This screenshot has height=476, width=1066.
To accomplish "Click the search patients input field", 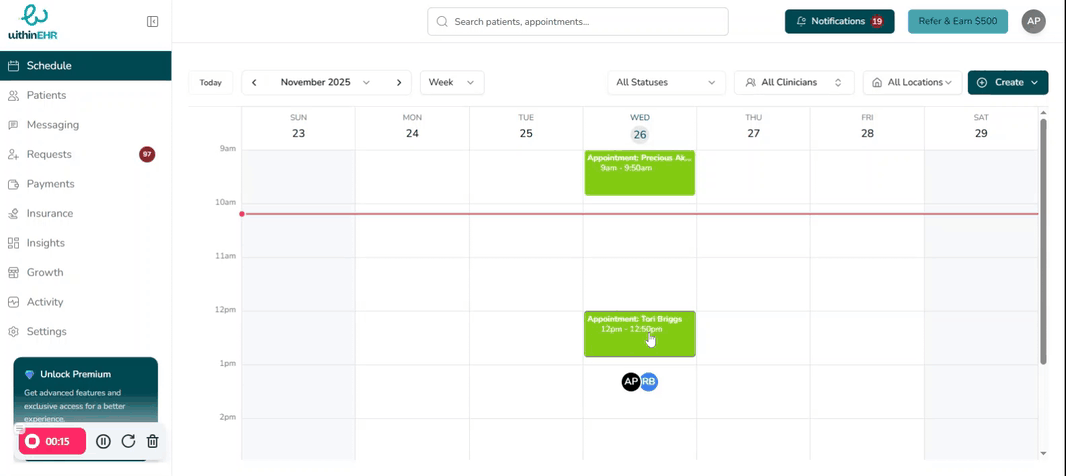I will 578,21.
